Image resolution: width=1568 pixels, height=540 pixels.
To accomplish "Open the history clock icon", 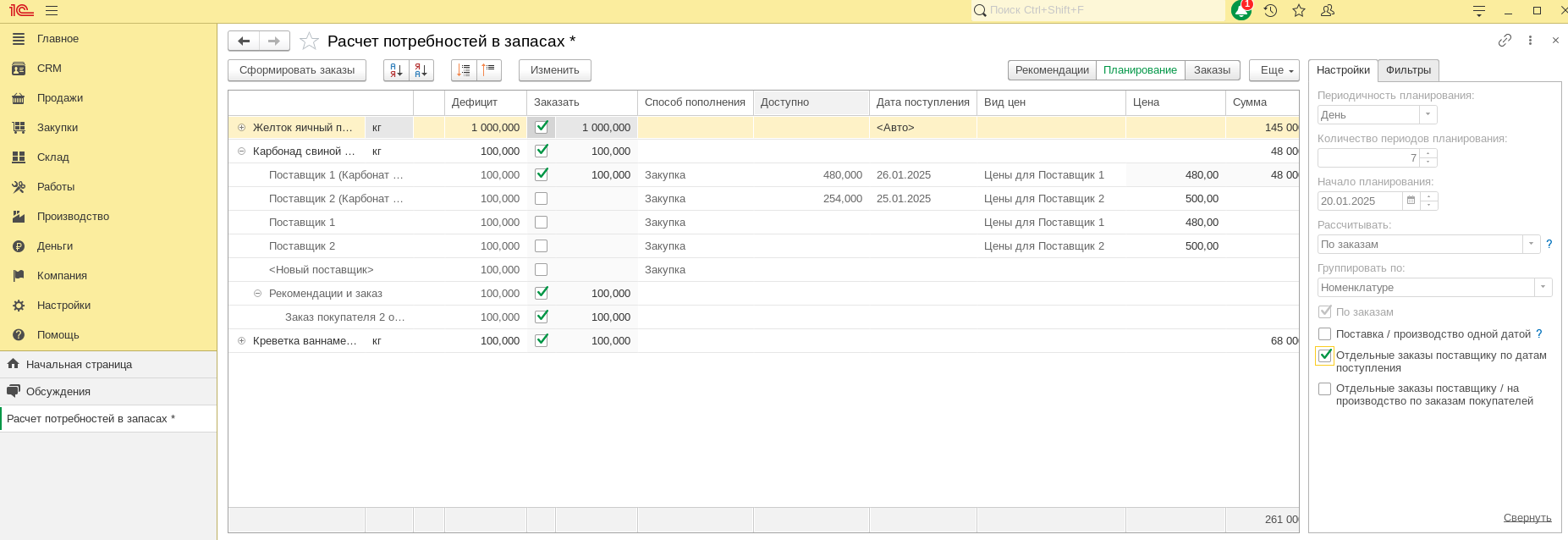I will (1270, 10).
